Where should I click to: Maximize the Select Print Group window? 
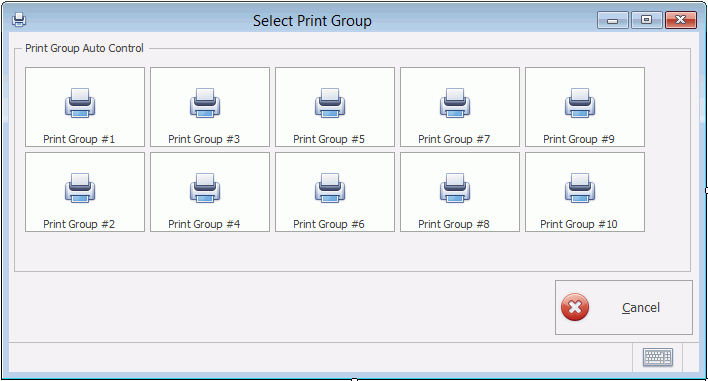tap(647, 20)
